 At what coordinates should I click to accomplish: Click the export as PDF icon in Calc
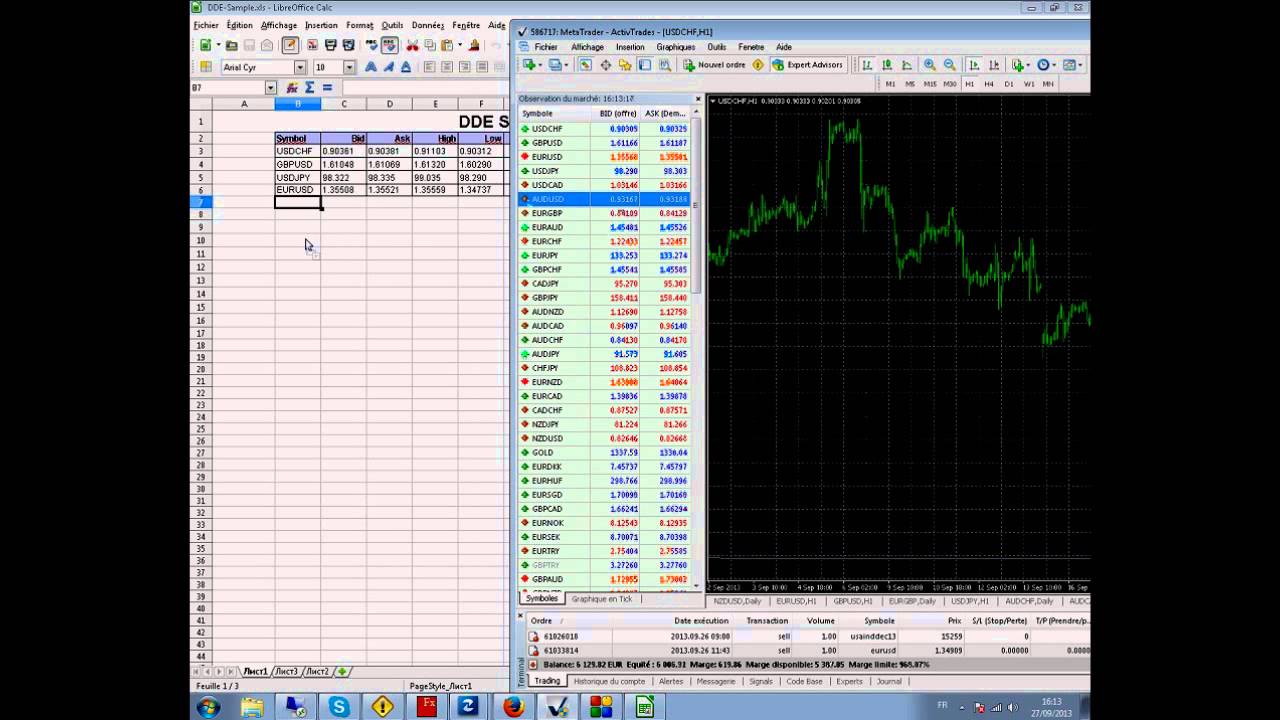312,45
